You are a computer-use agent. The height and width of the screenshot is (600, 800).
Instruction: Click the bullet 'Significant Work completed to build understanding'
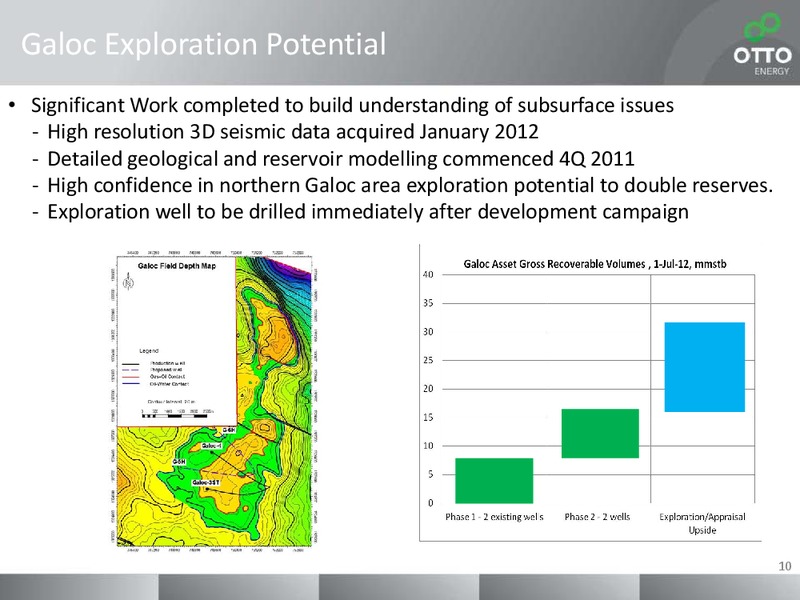[353, 105]
